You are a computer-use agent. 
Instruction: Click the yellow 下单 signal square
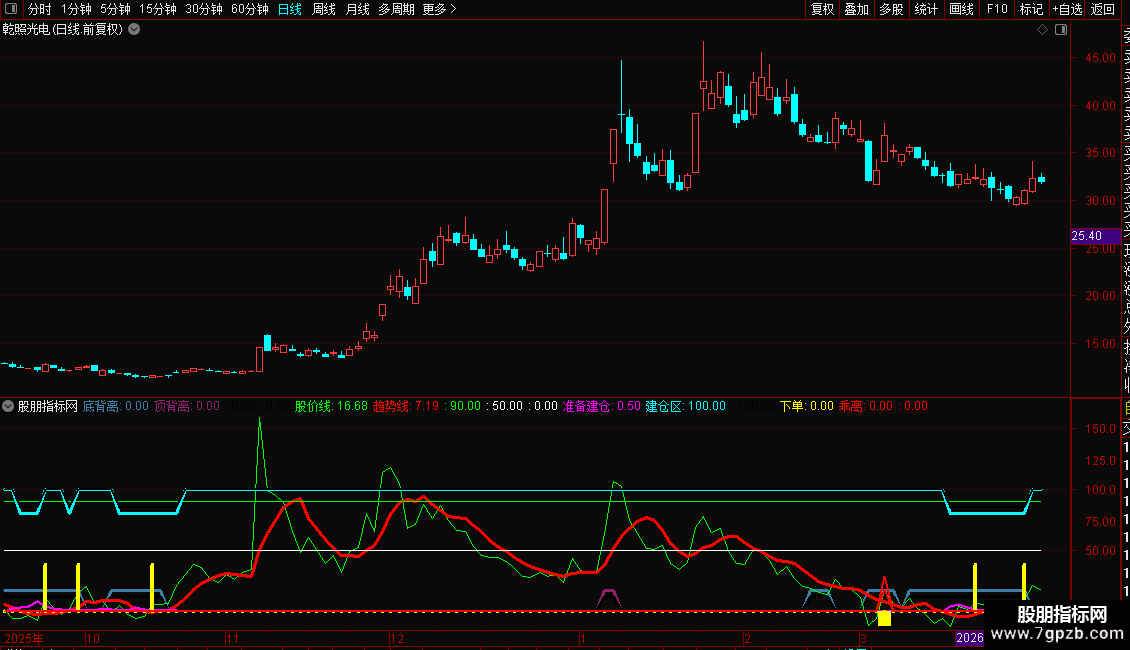tap(884, 618)
